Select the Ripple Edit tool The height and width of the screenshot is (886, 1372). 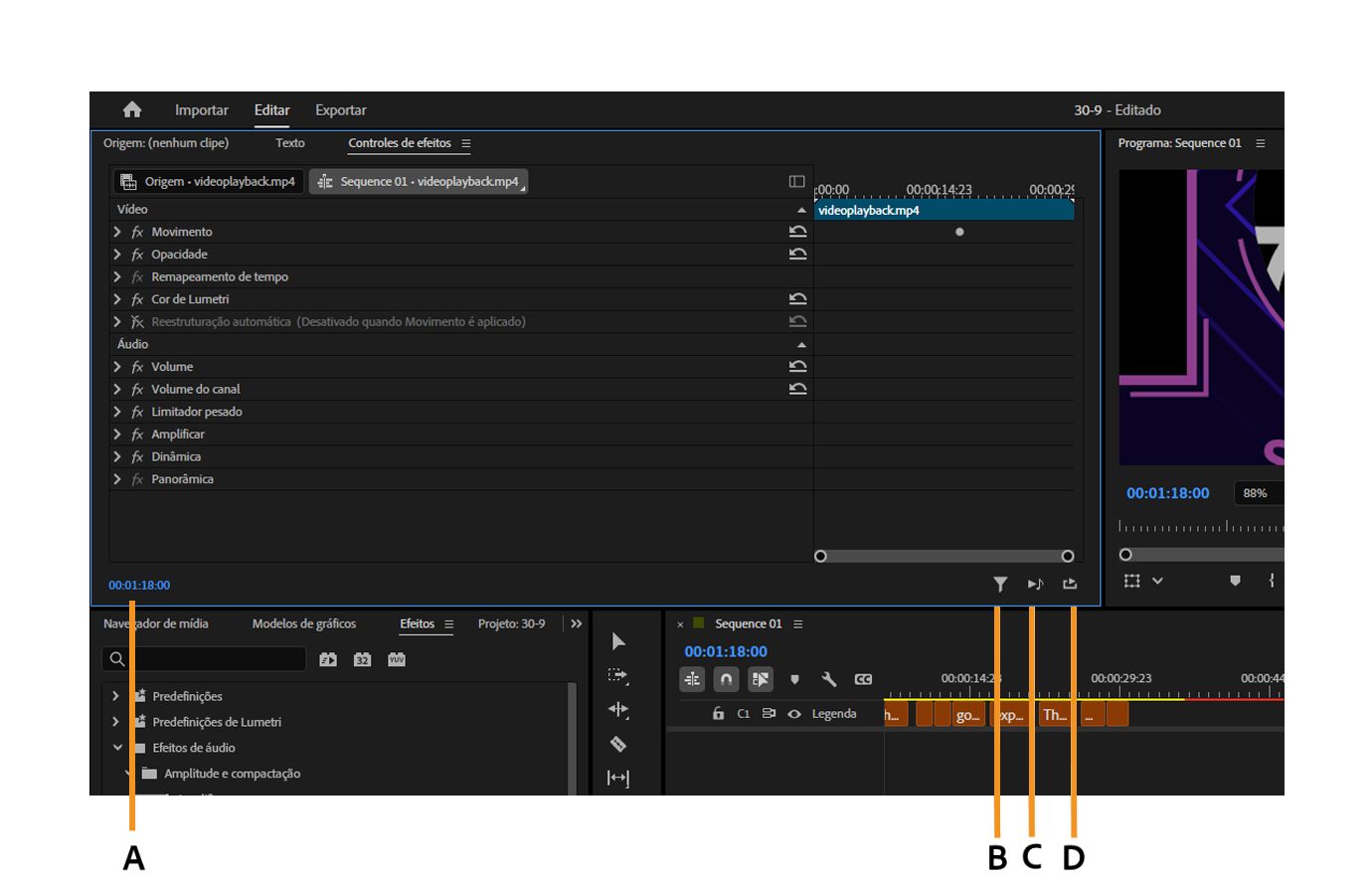(x=618, y=710)
